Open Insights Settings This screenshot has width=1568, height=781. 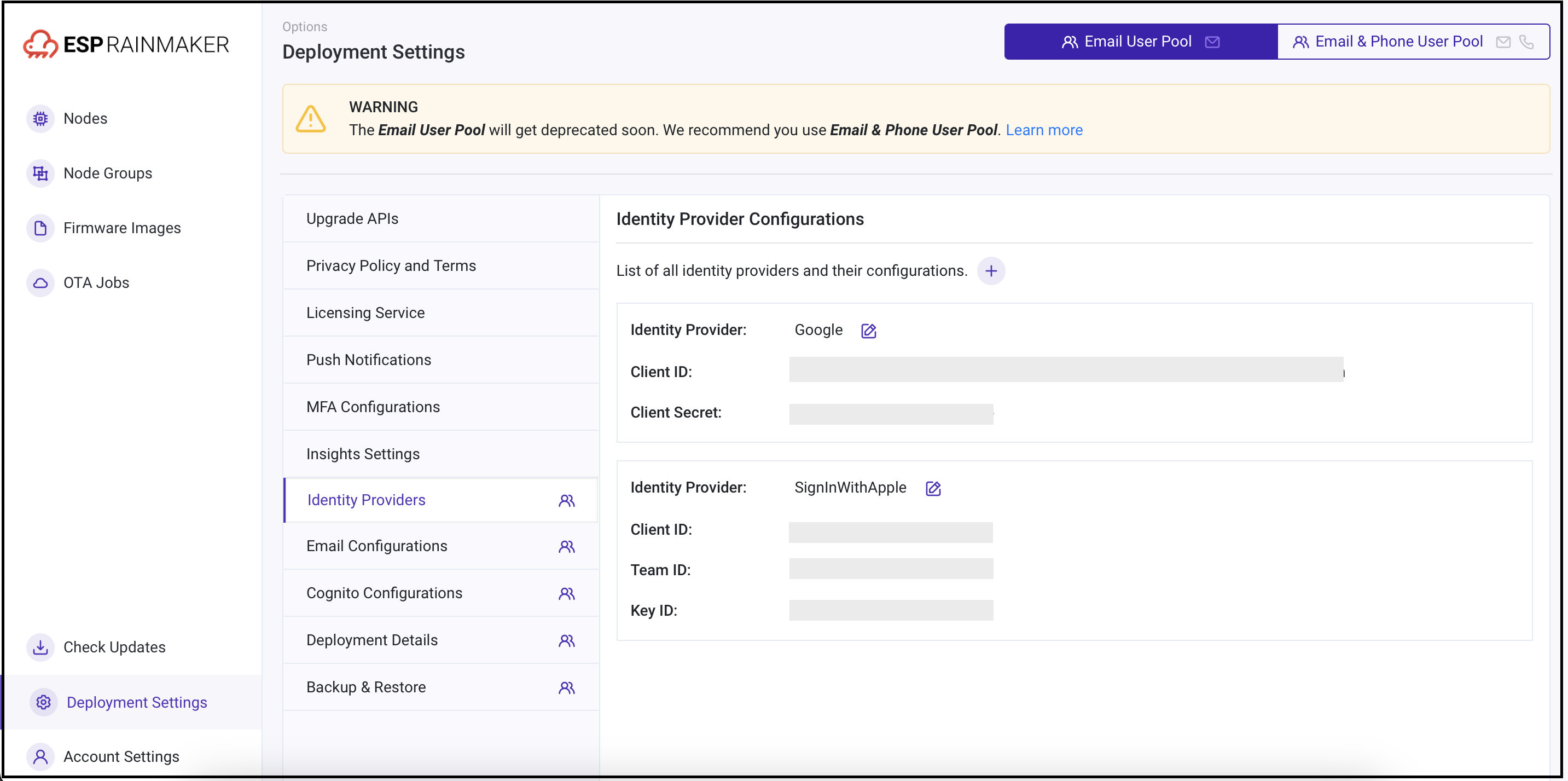click(x=442, y=454)
